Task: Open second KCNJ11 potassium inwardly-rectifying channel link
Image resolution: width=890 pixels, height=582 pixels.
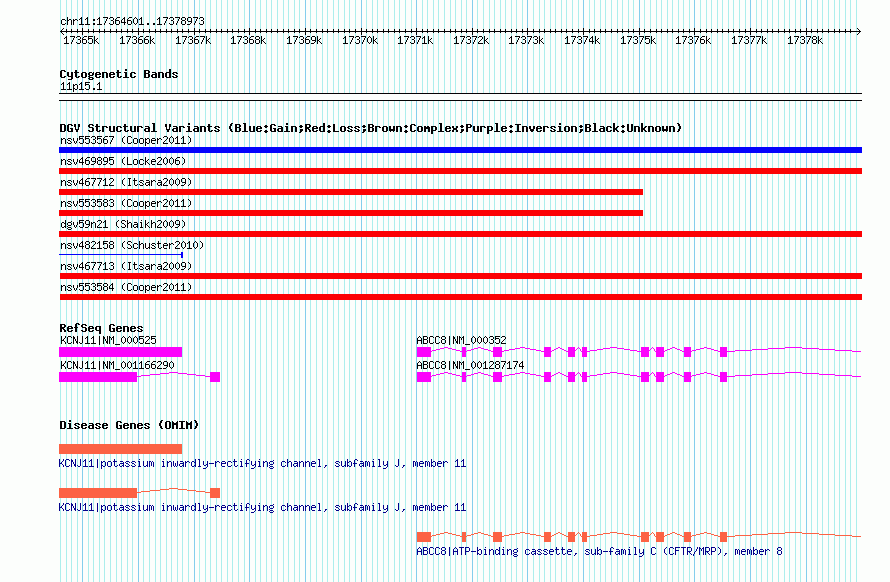Action: [x=262, y=507]
